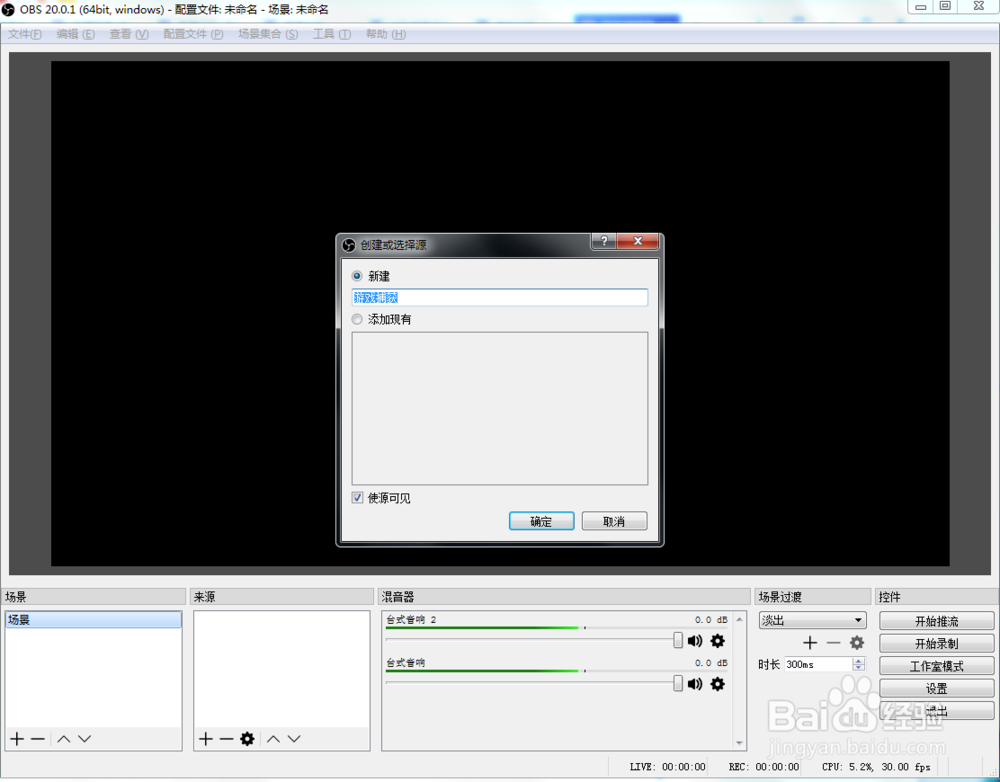Click the add scene plus icon
Screen dimensions: 1000x782
17,739
